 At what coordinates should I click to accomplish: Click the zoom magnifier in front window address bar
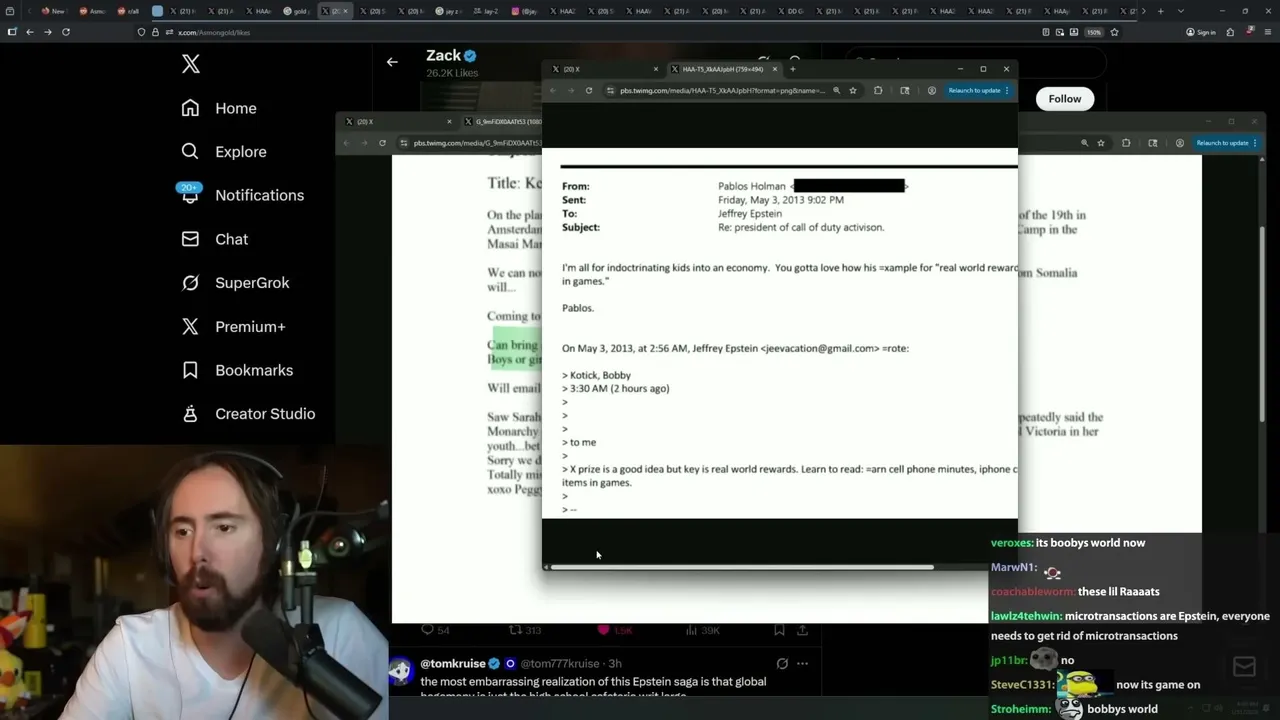[837, 90]
